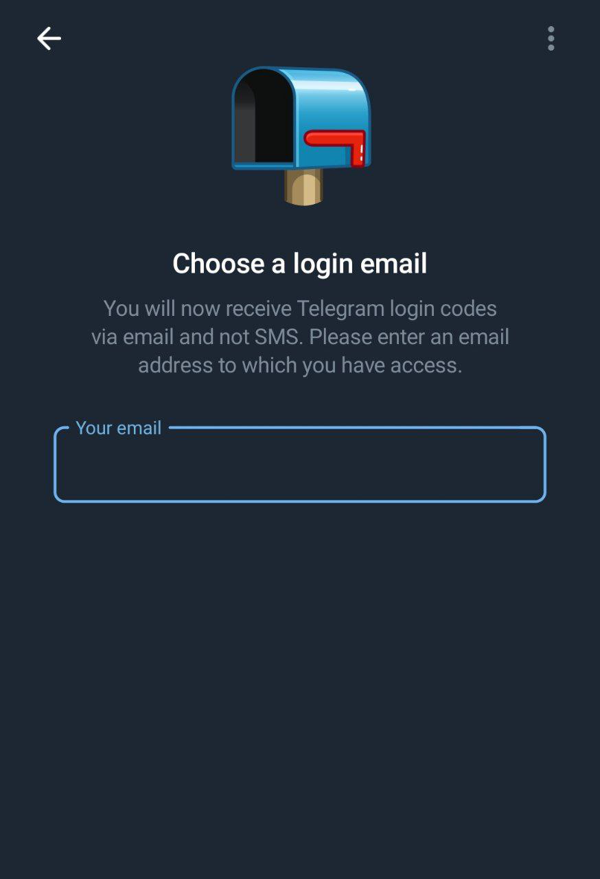This screenshot has height=879, width=600.
Task: Focus the Your email input field
Action: 300,464
